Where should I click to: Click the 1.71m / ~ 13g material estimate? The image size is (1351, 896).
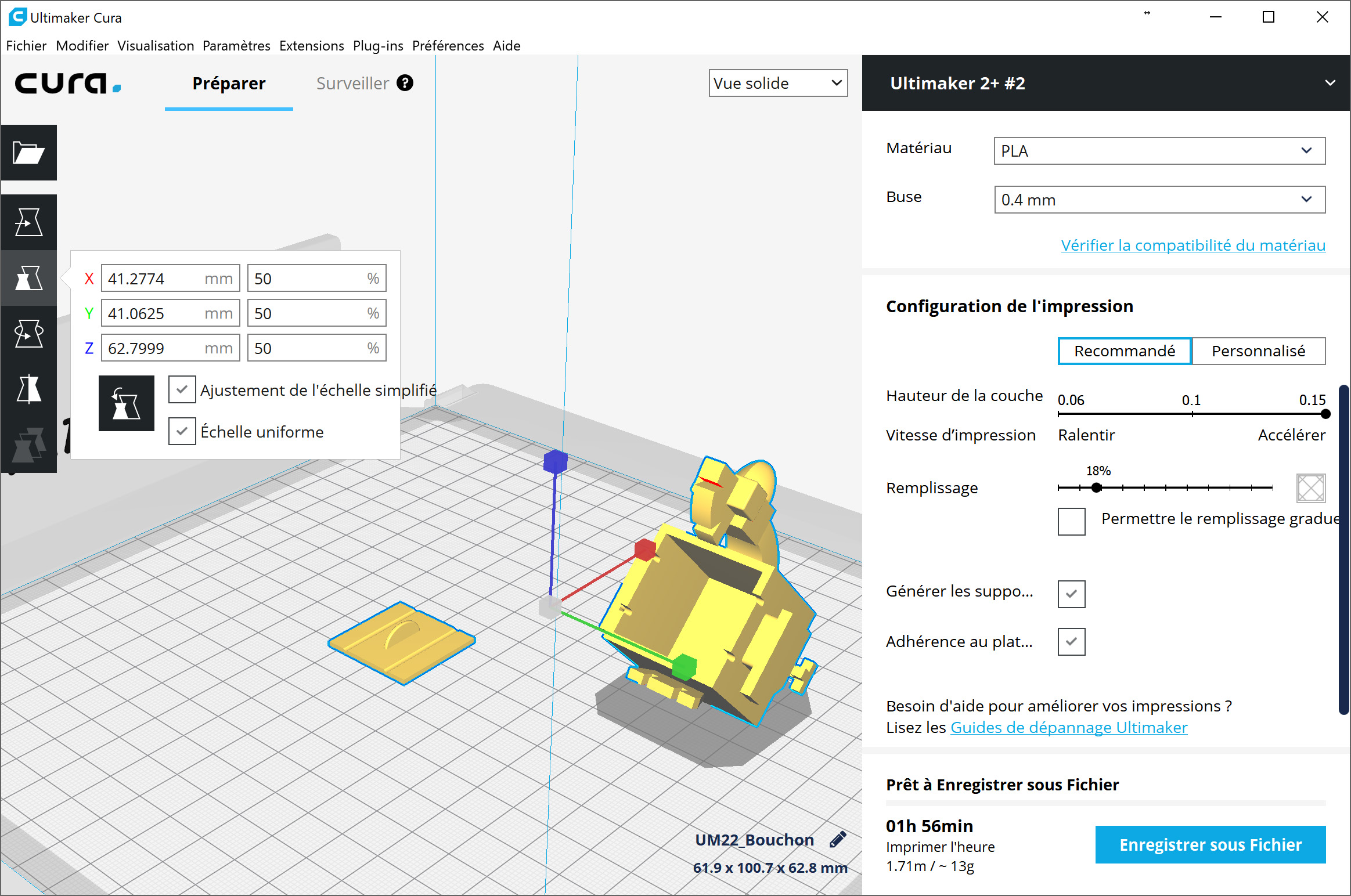(930, 866)
